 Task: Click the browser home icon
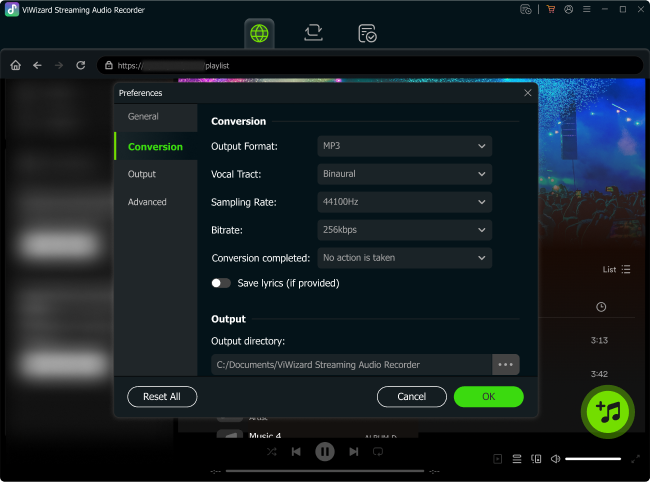coord(15,65)
